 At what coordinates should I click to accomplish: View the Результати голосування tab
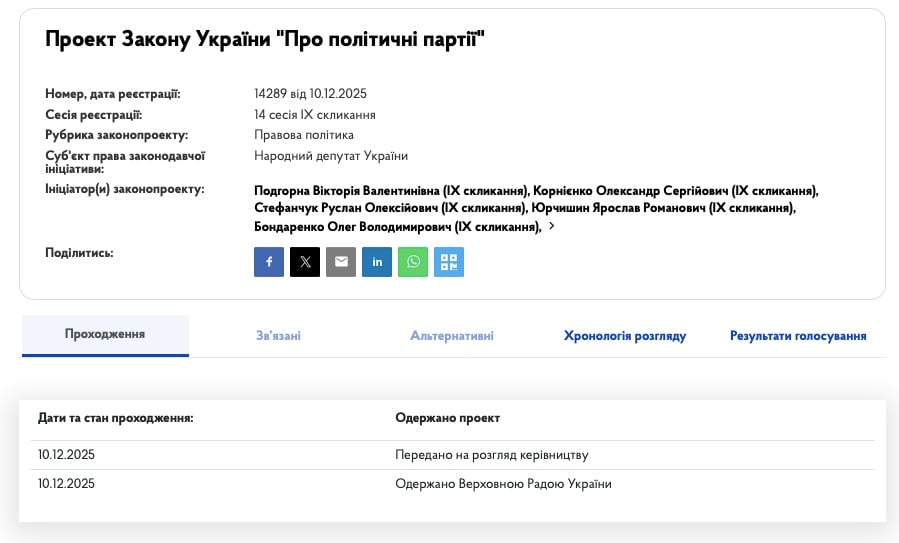tap(798, 335)
